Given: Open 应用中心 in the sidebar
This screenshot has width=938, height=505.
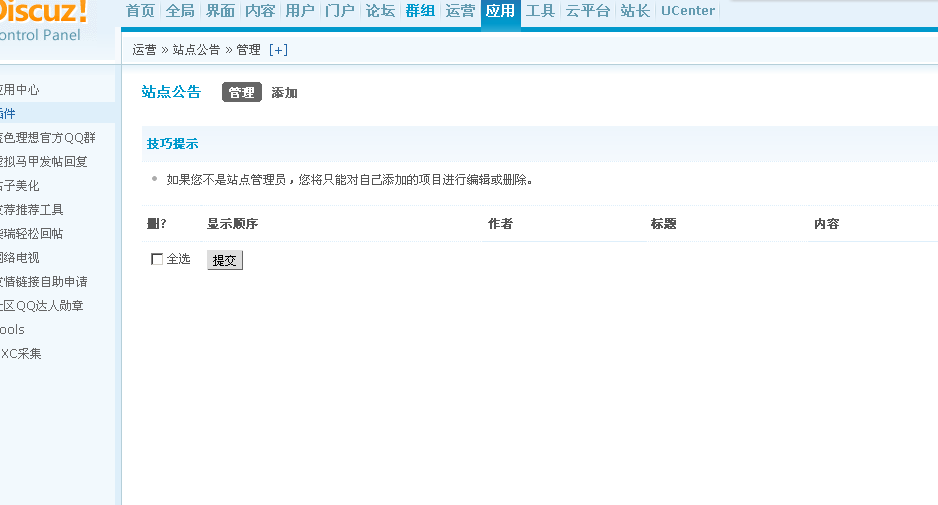Looking at the screenshot, I should click(x=20, y=90).
